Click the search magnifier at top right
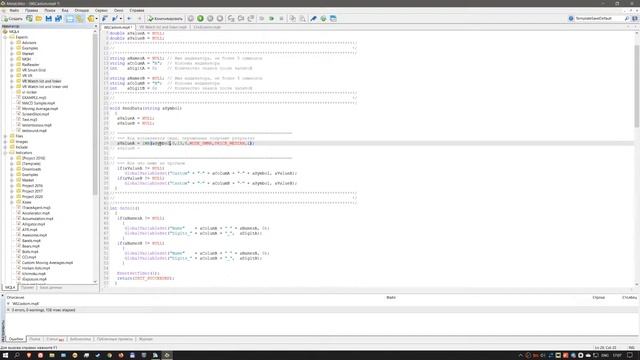Screen dimensions: 640x360 point(627,19)
